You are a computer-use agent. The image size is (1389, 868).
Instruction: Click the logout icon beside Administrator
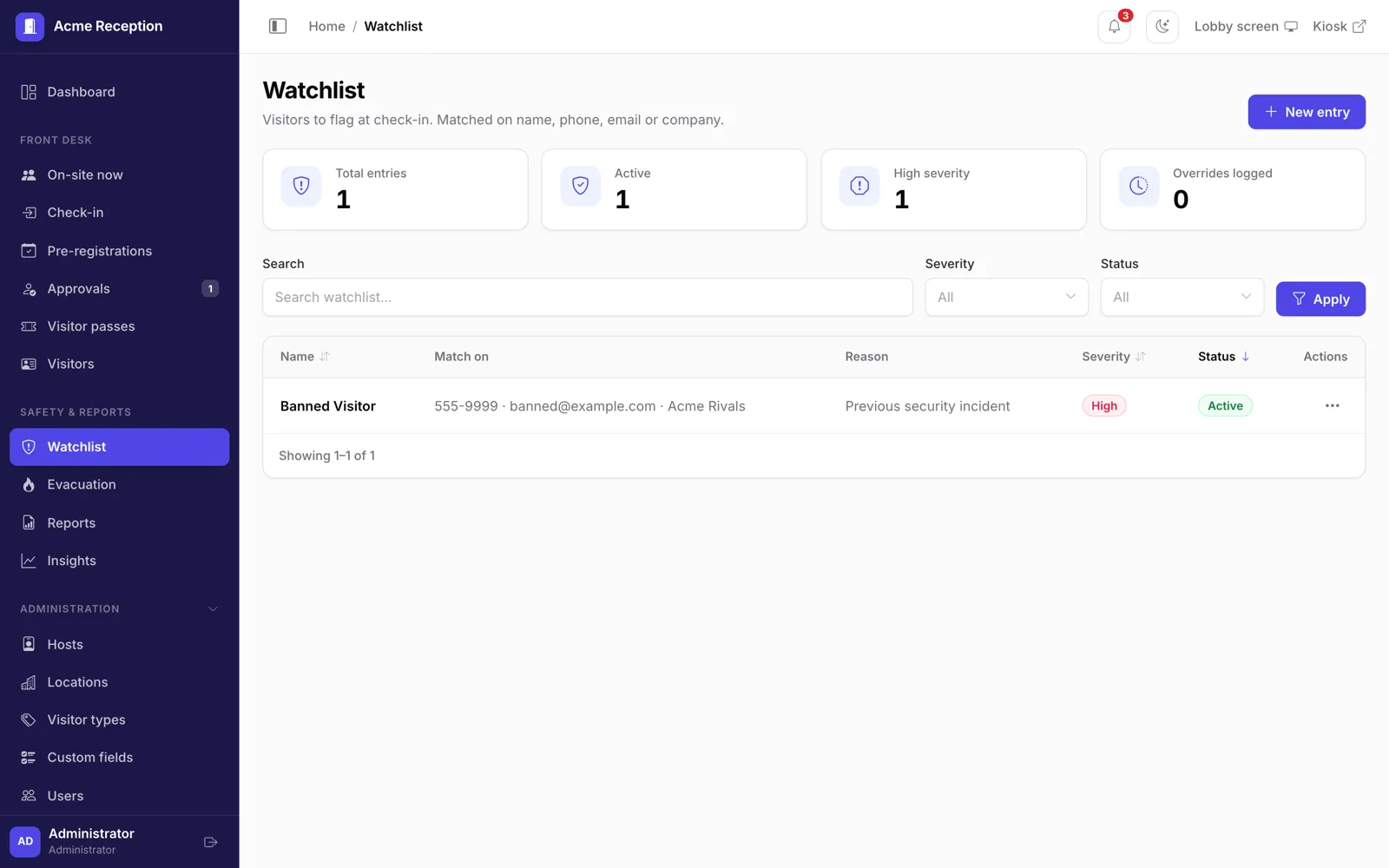(210, 842)
